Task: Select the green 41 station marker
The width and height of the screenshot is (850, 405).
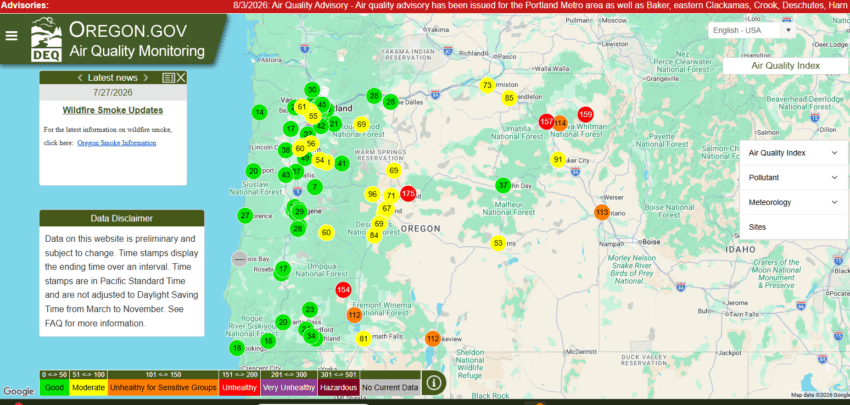Action: coord(342,163)
